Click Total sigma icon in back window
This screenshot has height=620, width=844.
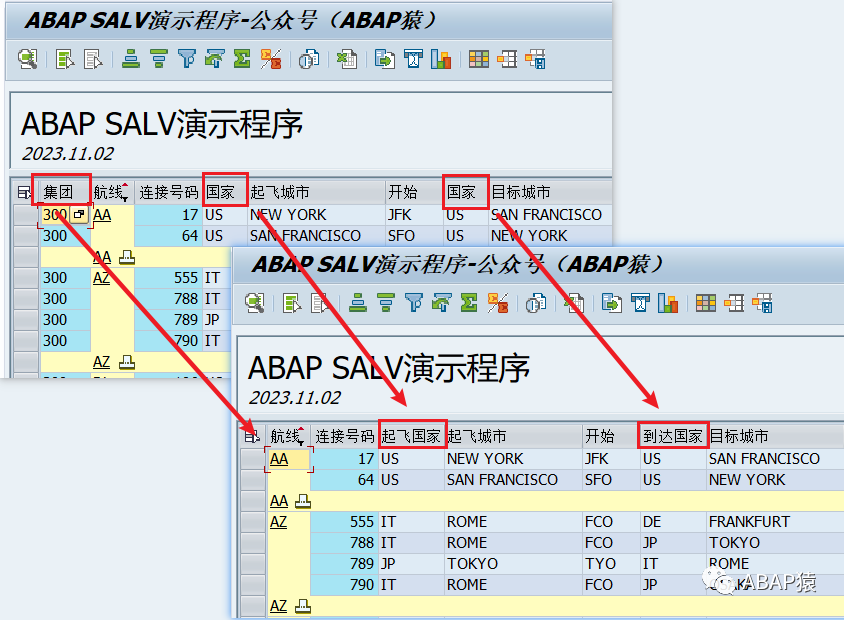pos(242,59)
